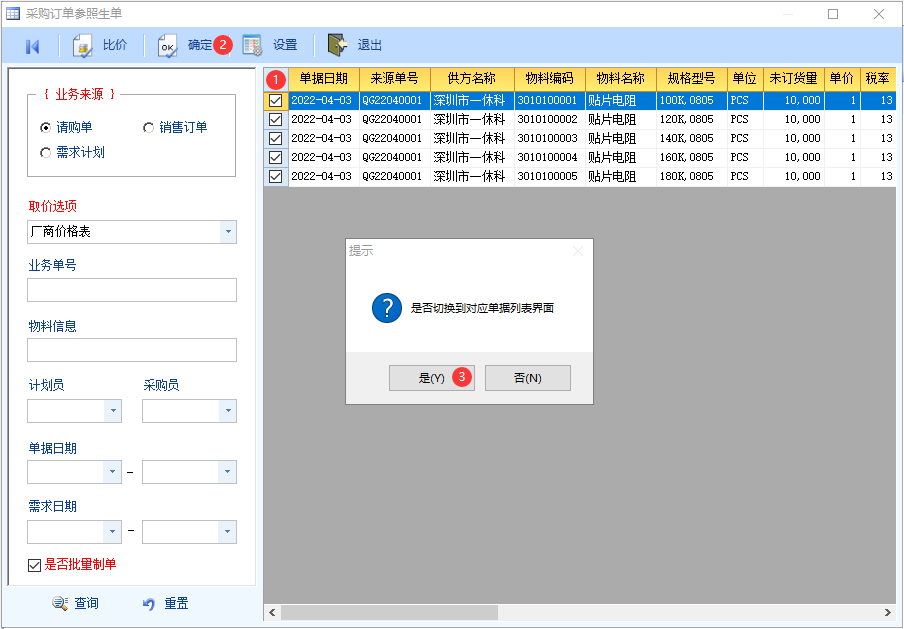The image size is (904, 629).
Task: Click 退出 toolbar label
Action: (x=370, y=45)
